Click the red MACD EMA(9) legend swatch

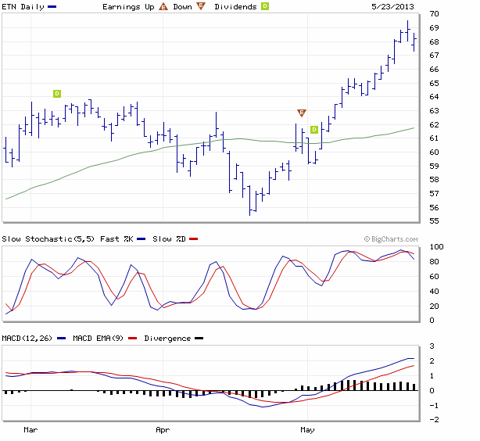click(x=133, y=338)
